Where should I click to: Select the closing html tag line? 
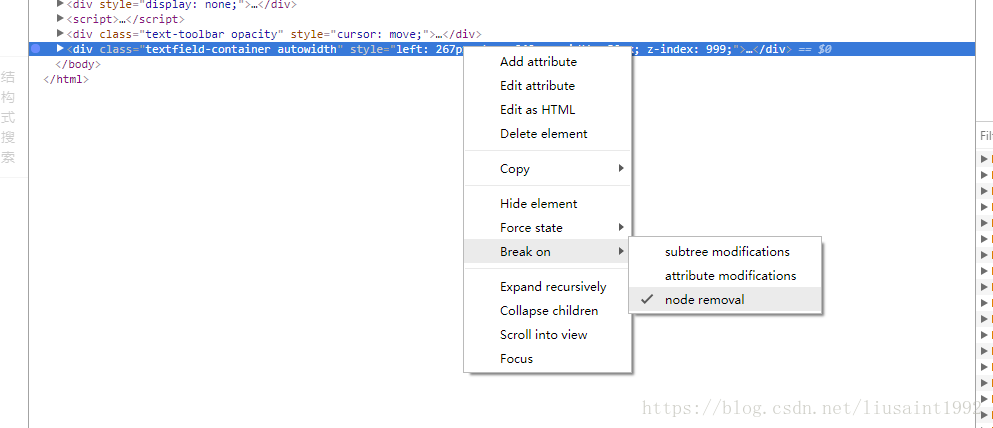pyautogui.click(x=66, y=80)
